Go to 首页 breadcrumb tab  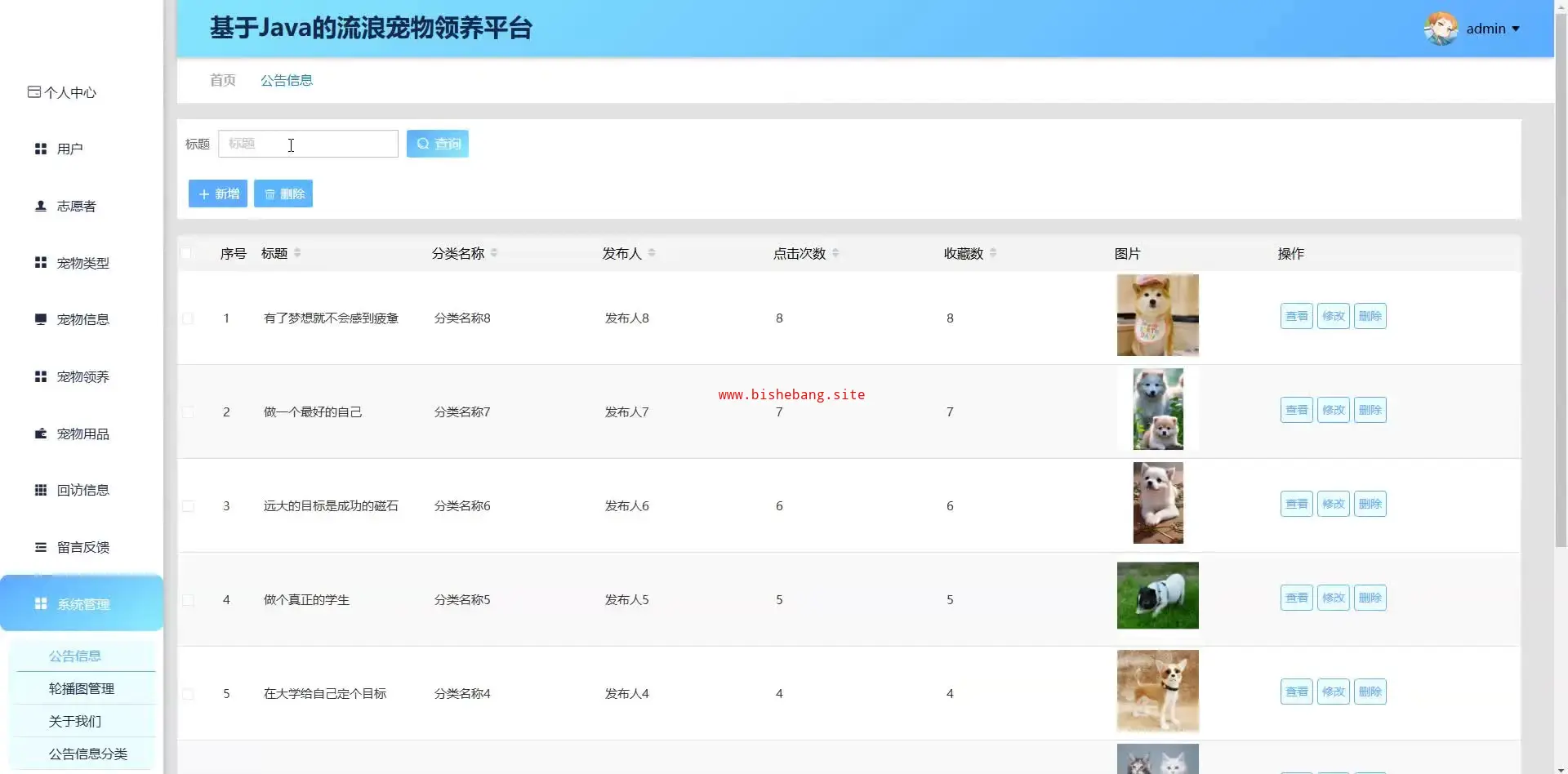(x=222, y=80)
